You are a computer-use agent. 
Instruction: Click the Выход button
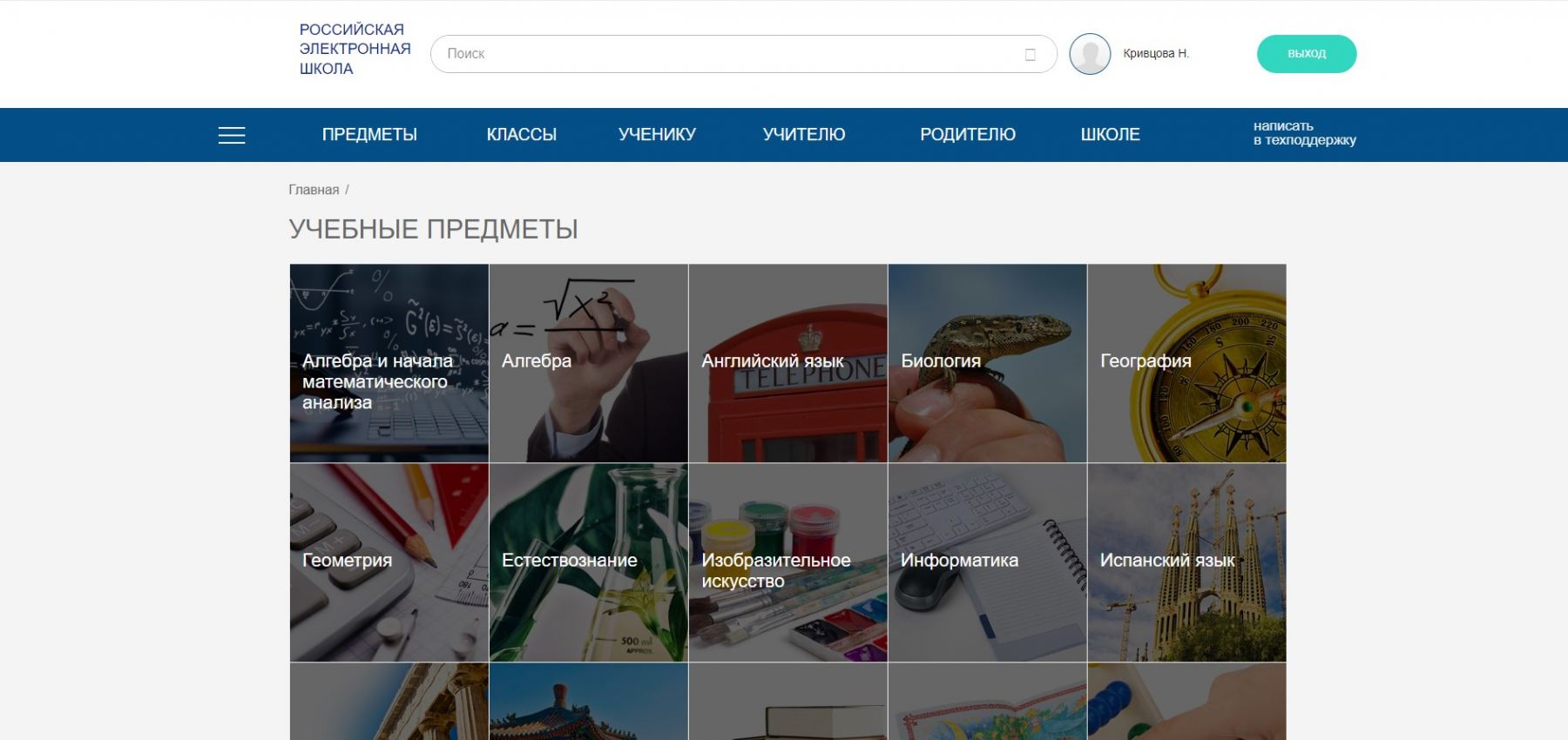click(1307, 54)
